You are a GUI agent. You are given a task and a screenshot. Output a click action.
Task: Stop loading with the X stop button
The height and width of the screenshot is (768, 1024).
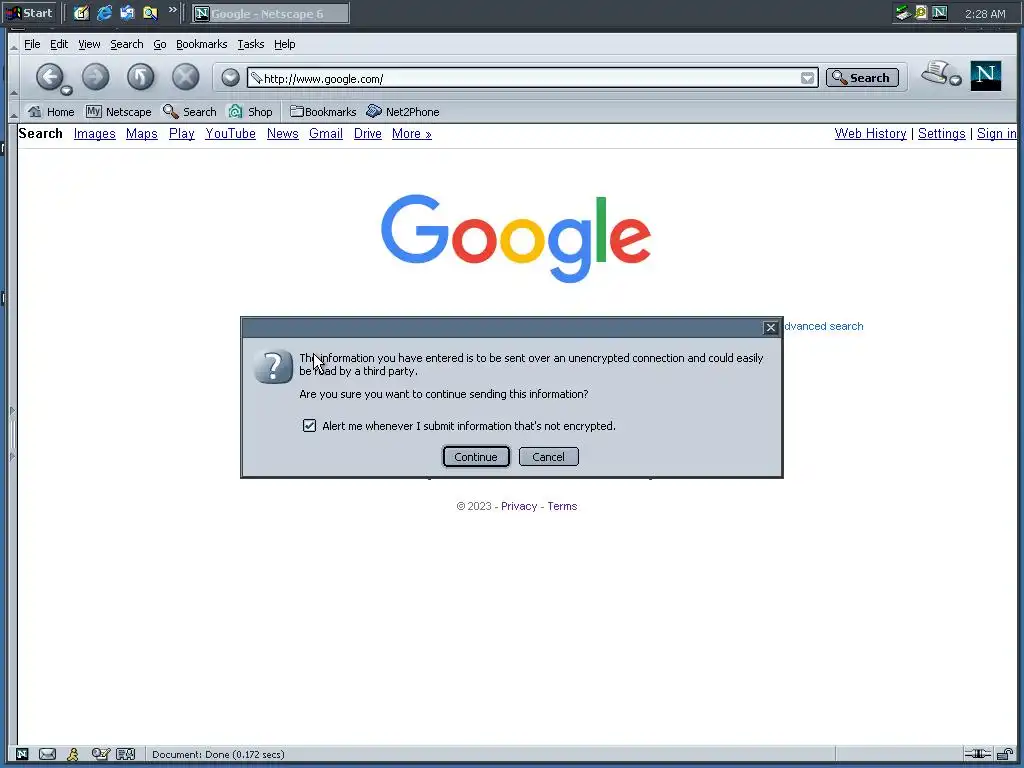click(x=185, y=77)
